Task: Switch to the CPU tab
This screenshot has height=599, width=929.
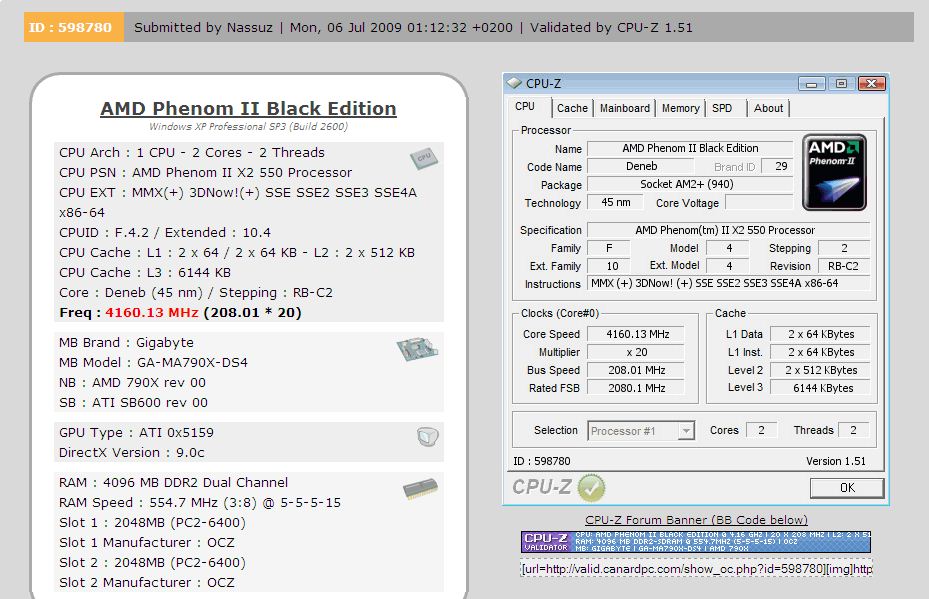Action: [525, 107]
